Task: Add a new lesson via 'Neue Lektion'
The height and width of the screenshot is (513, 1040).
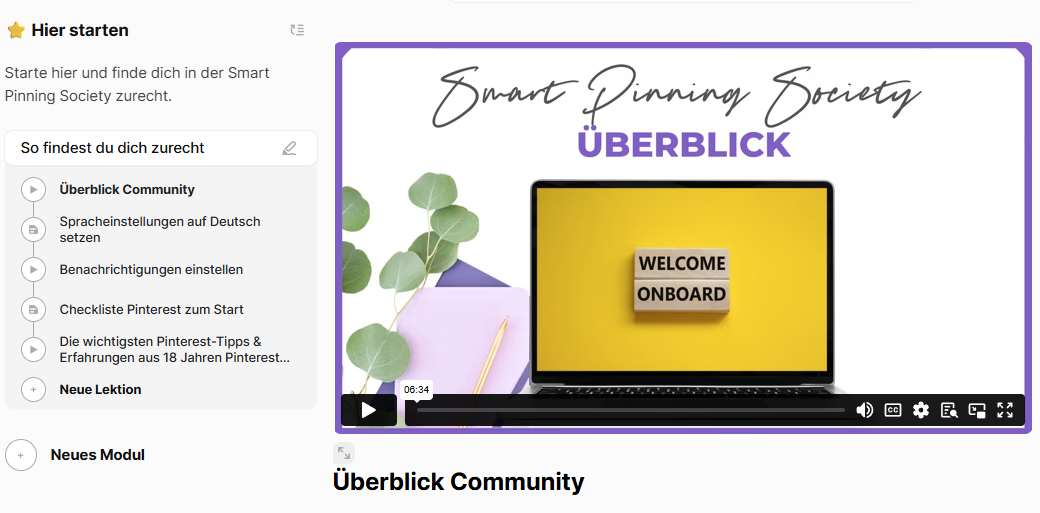Action: (100, 390)
